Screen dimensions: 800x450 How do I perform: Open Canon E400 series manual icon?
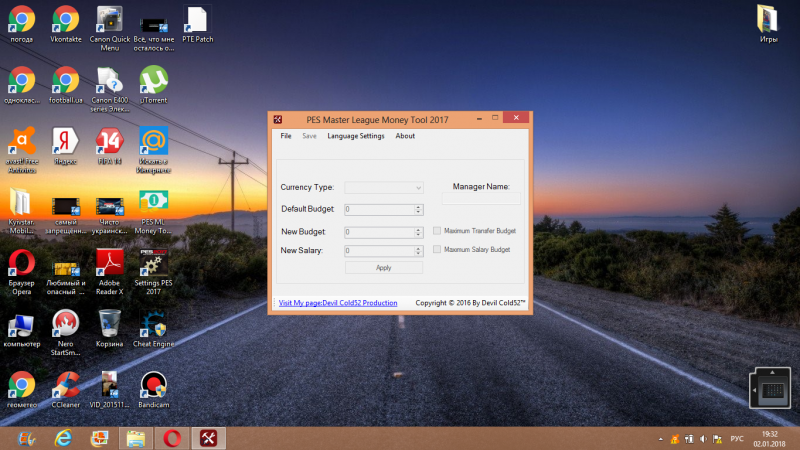click(x=110, y=89)
